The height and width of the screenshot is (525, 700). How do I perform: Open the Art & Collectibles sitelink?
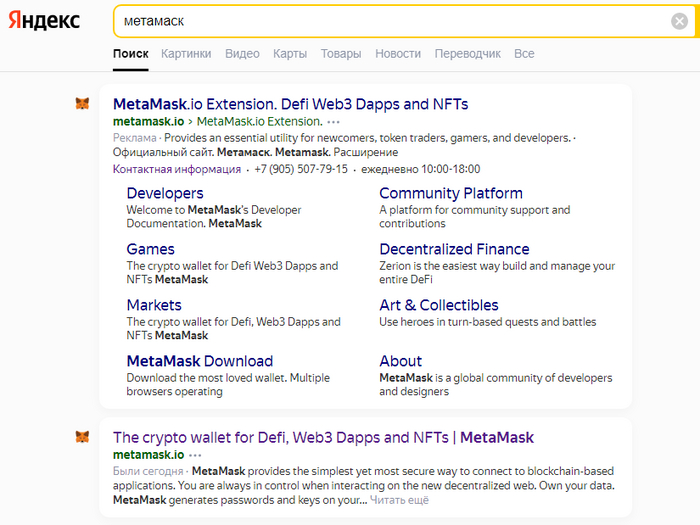[x=439, y=305]
